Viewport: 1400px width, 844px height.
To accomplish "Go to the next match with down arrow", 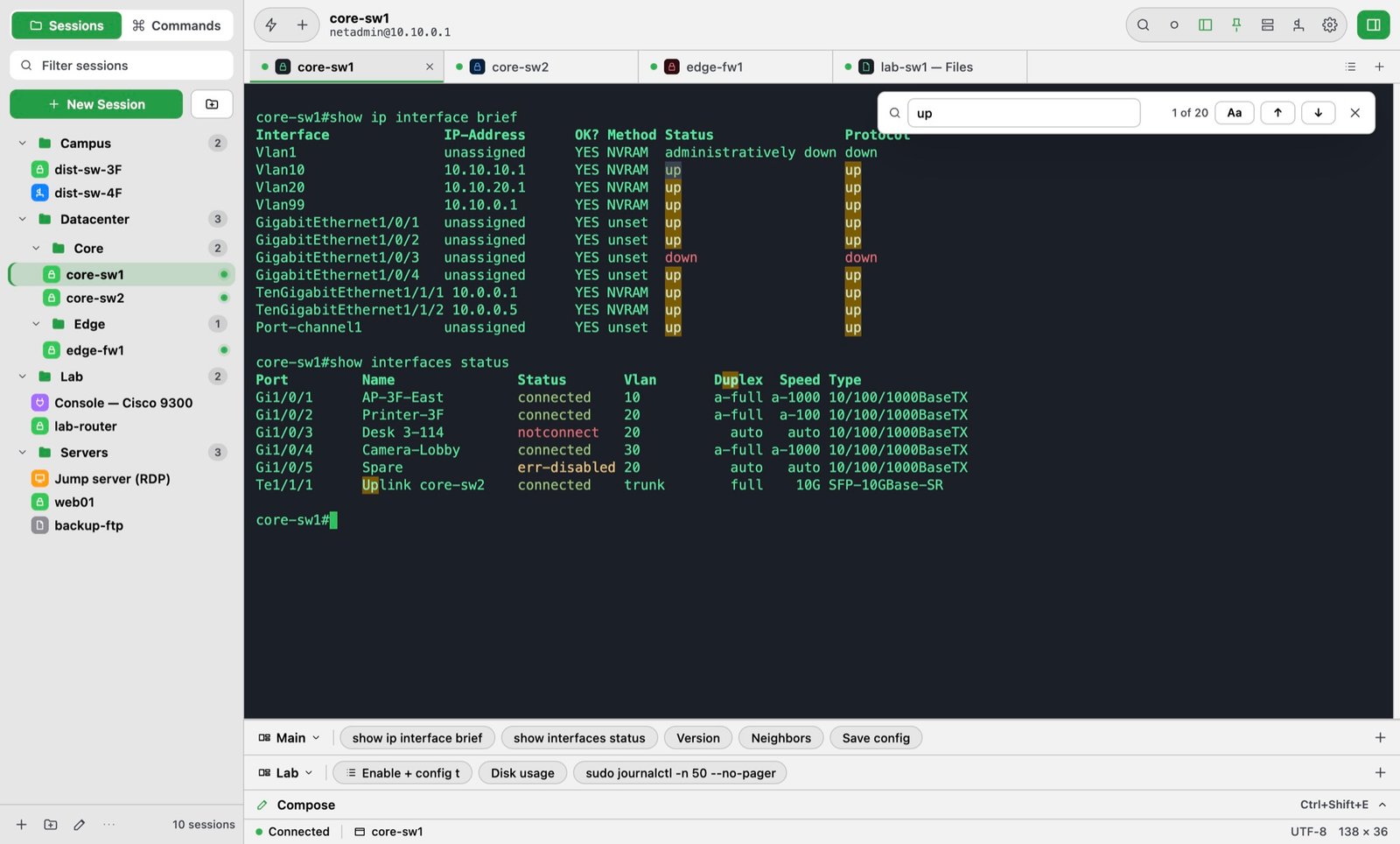I will [1318, 113].
